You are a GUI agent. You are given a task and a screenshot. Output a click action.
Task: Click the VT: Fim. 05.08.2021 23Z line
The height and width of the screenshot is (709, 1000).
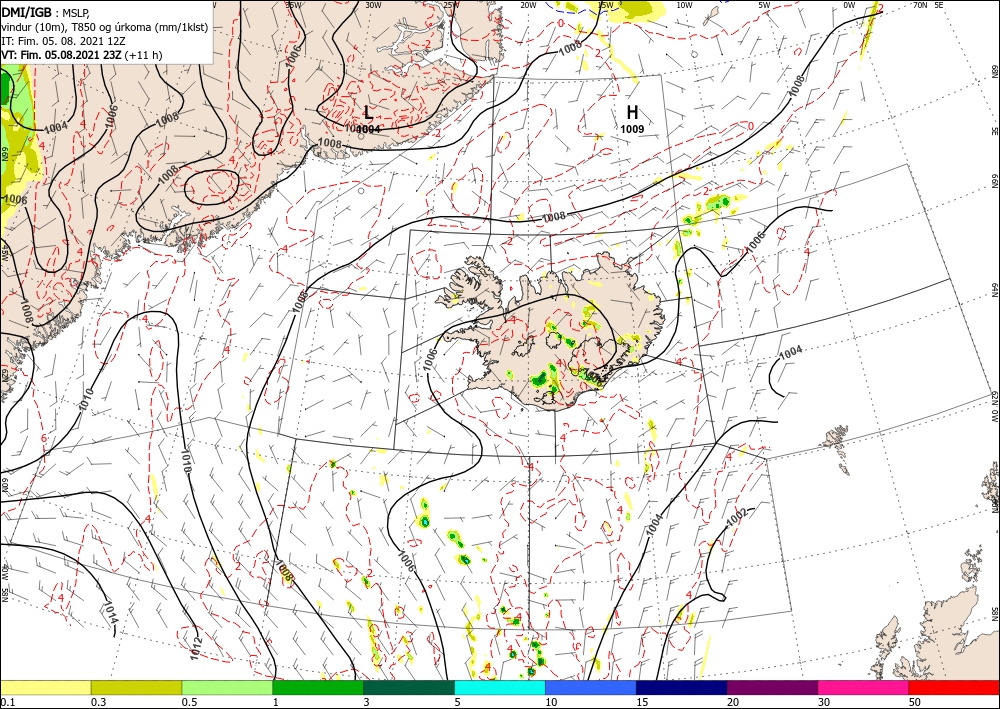(82, 55)
